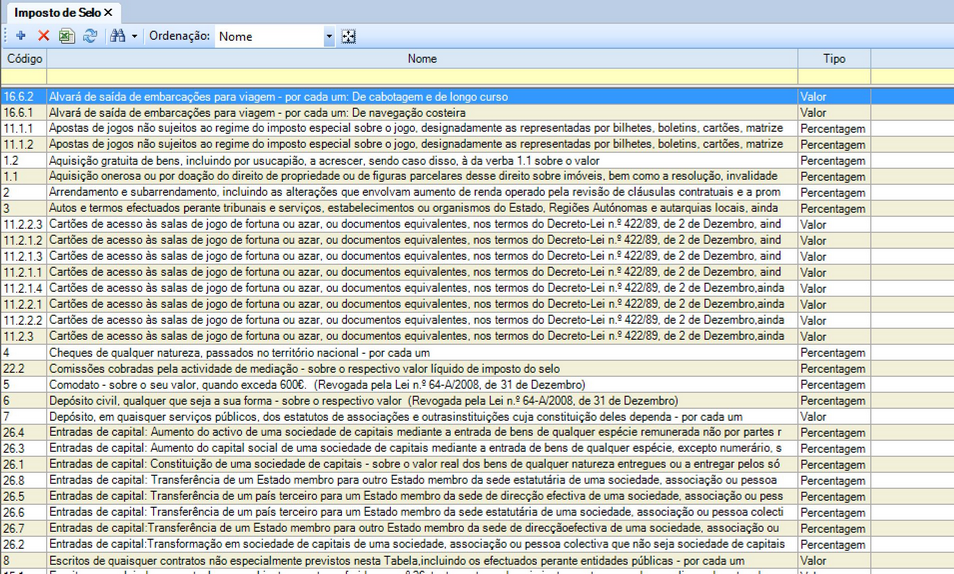Click Tipo 'Valor' in row 16.6.1
This screenshot has width=954, height=574.
(x=813, y=113)
